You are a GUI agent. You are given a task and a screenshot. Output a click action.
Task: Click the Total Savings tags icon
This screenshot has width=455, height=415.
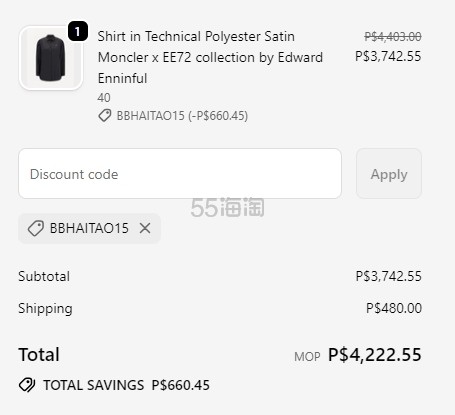(27, 385)
